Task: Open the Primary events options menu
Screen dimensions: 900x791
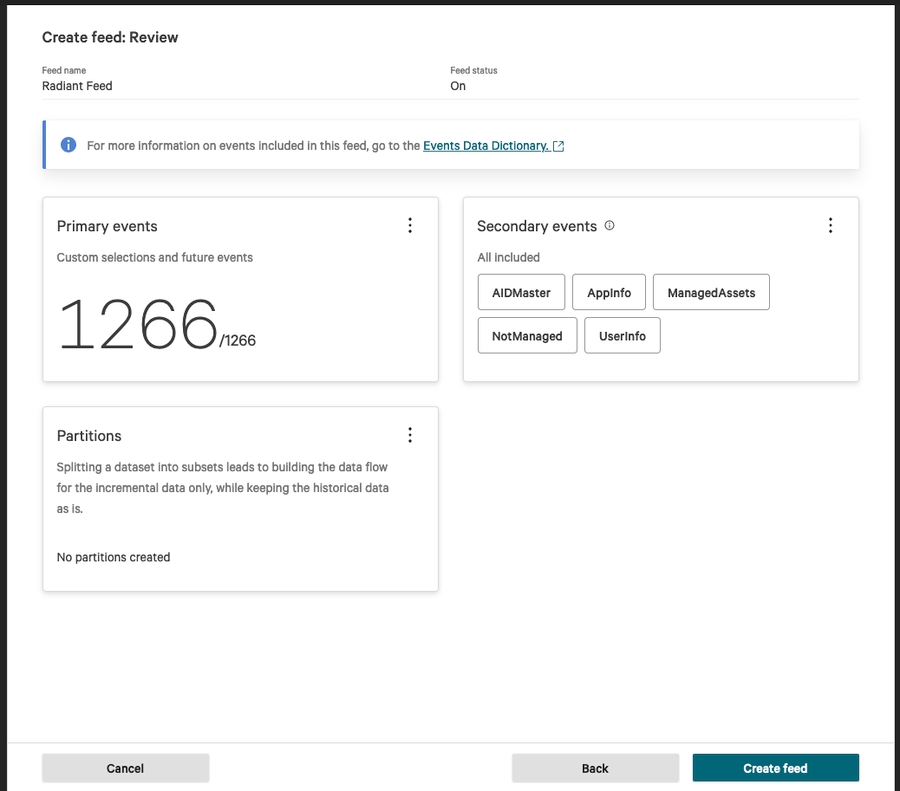Action: [410, 226]
